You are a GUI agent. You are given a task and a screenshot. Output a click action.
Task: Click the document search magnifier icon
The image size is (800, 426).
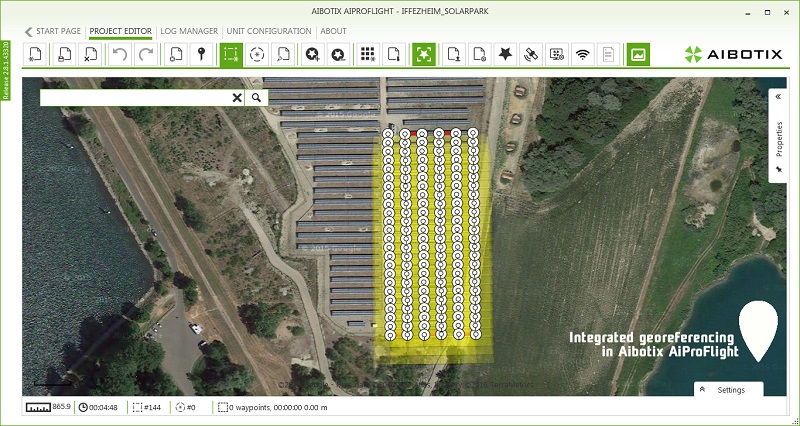pyautogui.click(x=283, y=54)
